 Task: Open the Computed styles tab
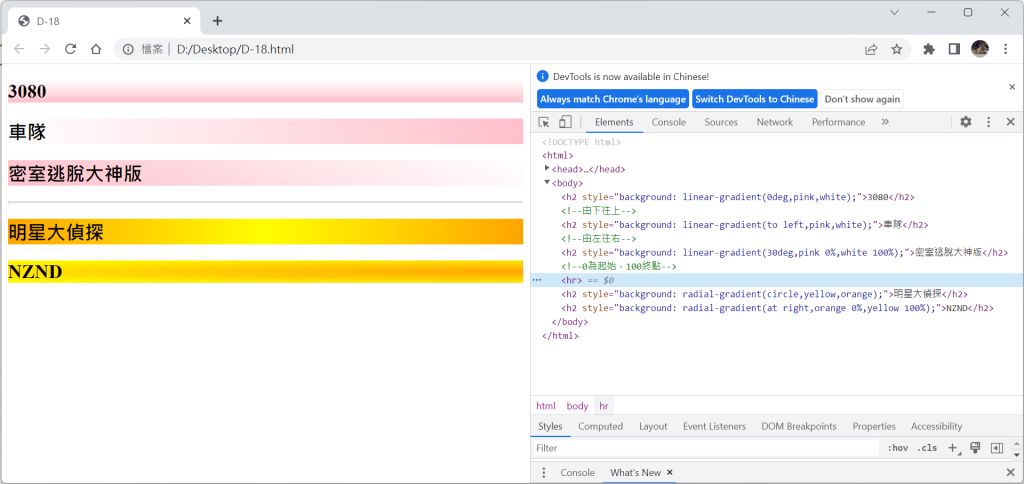coord(600,426)
